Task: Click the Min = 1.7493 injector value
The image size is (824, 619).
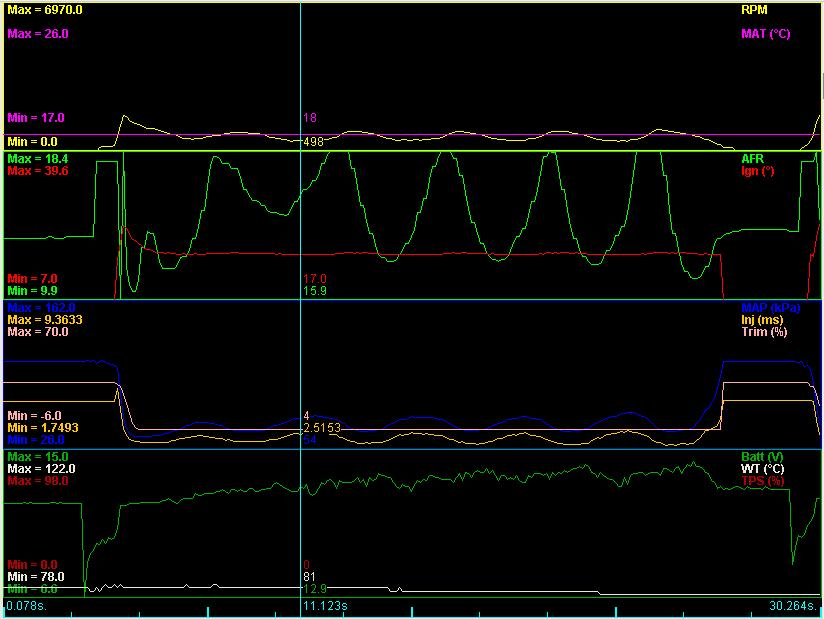Action: [x=43, y=428]
